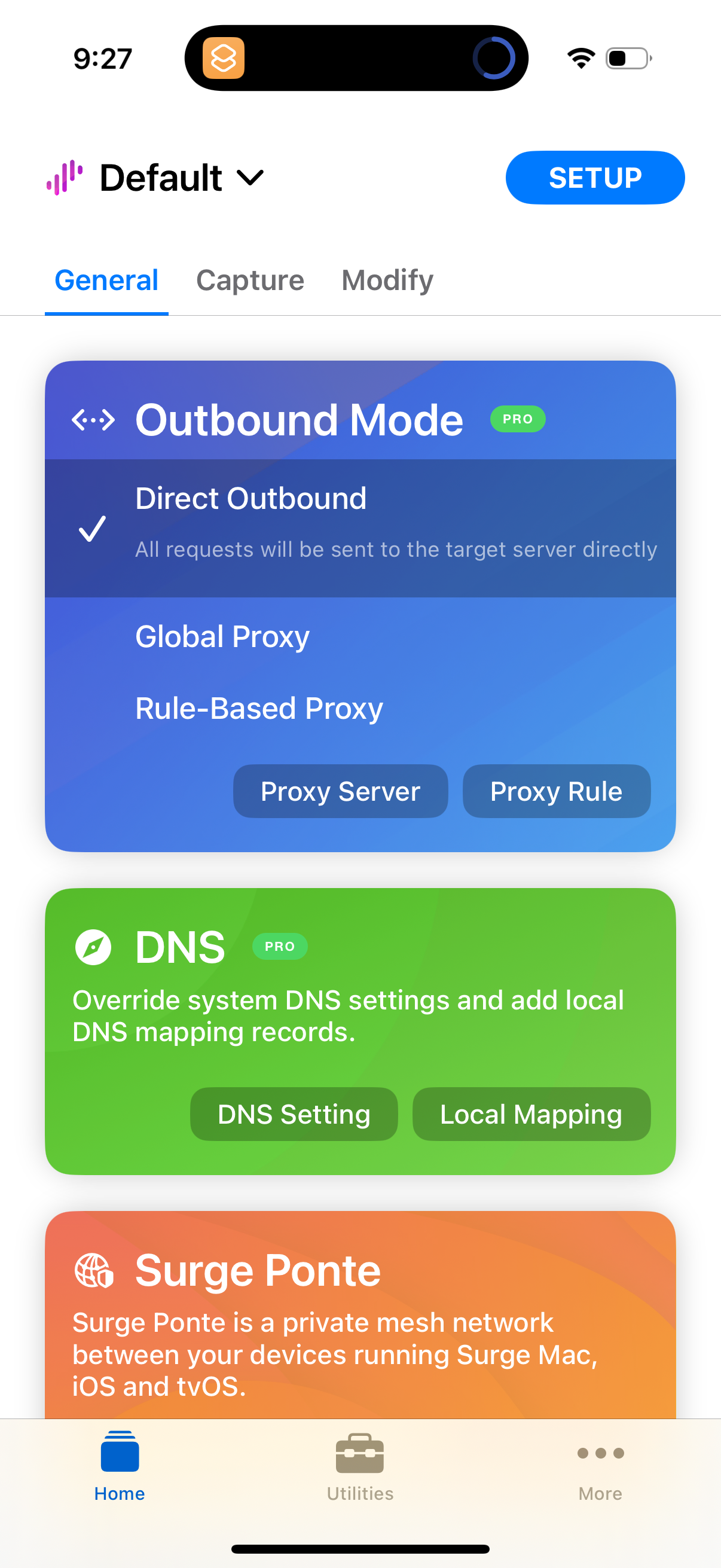Image resolution: width=721 pixels, height=1568 pixels.
Task: Tap the PRO badge next to DNS
Action: click(x=280, y=947)
